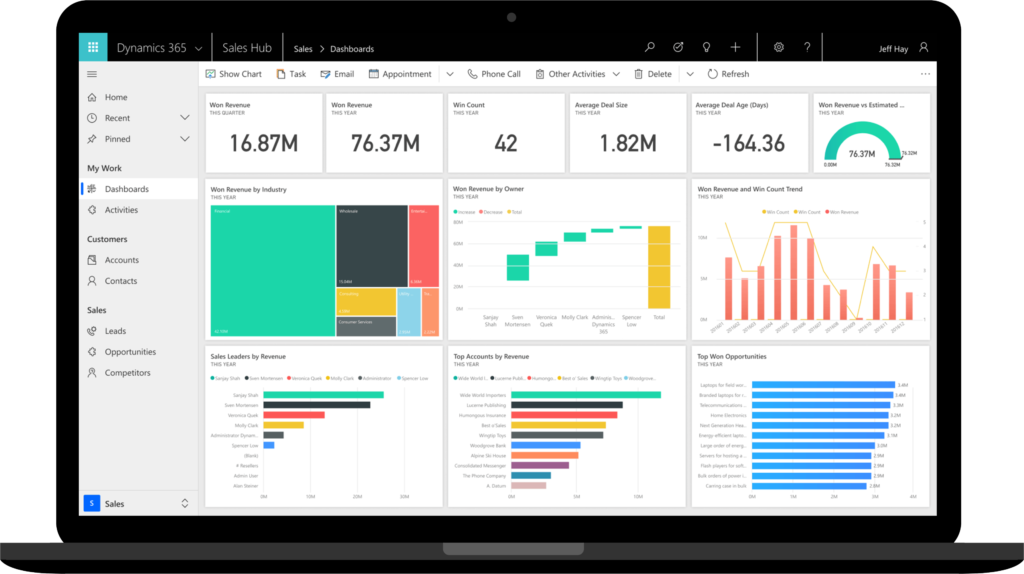Expand the Dynamics 365 dropdown chevron

click(x=199, y=48)
